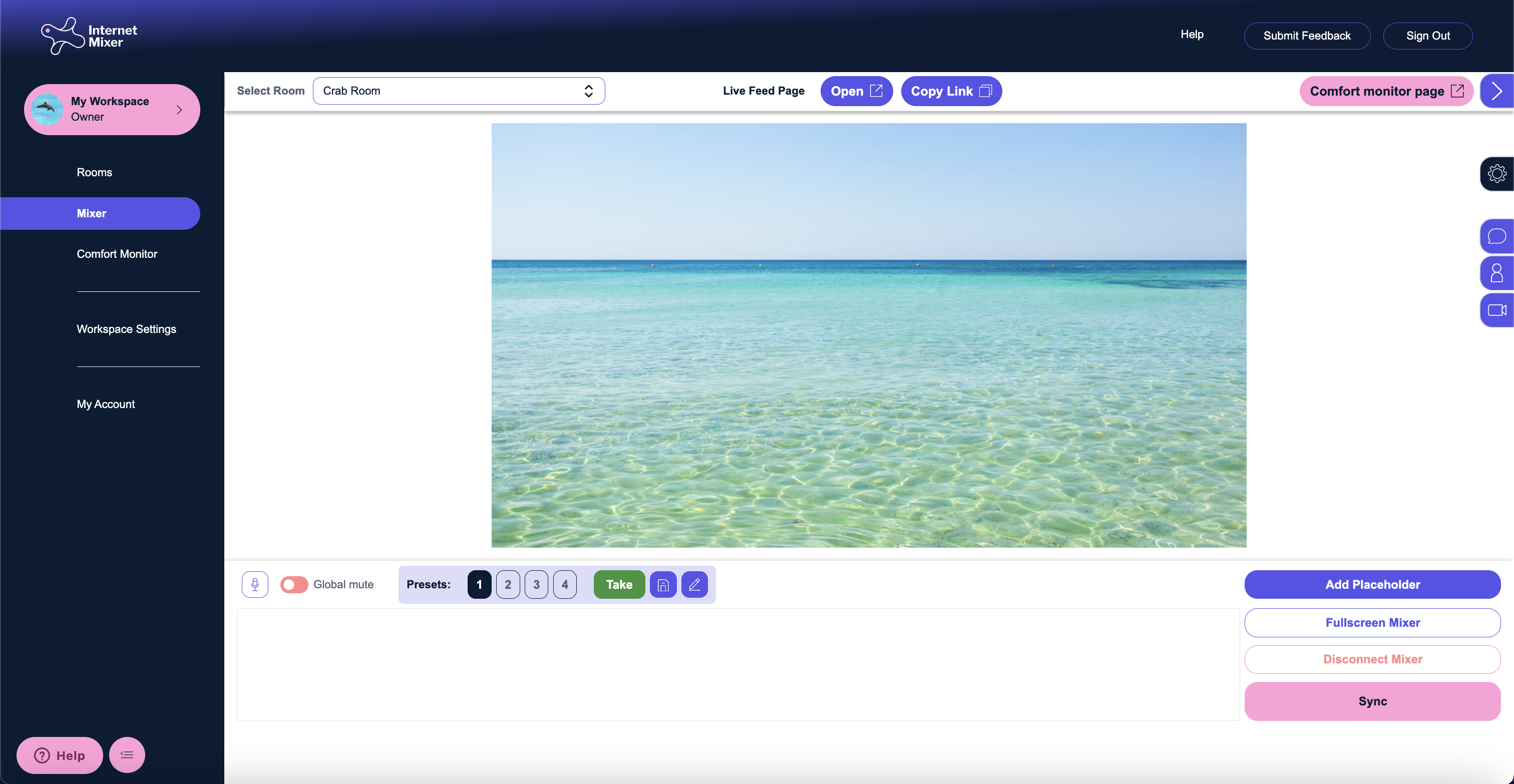Click Disconnect Mixer
This screenshot has height=784, width=1514.
pyautogui.click(x=1372, y=659)
